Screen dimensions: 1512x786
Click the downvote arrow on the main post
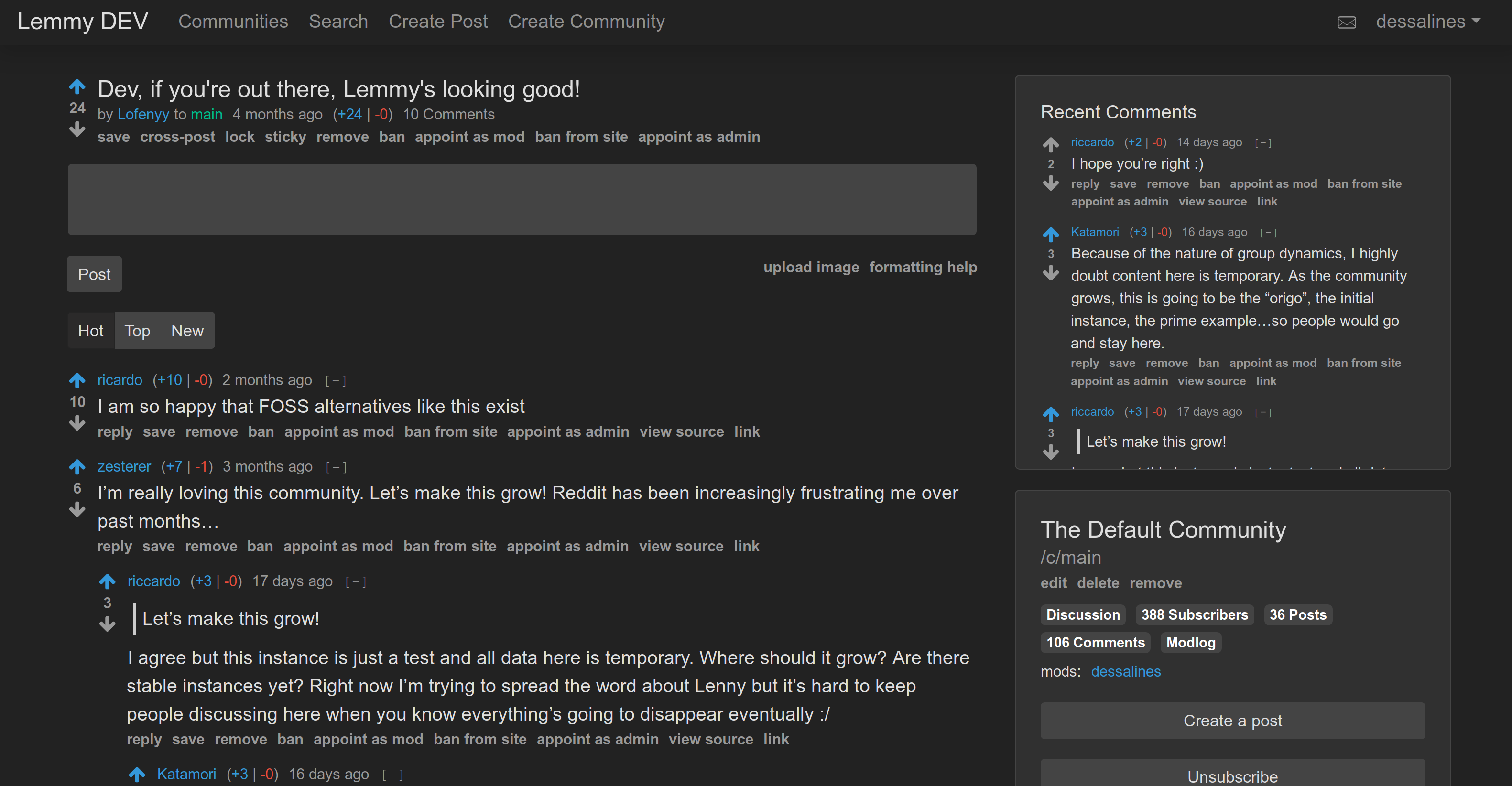(x=78, y=132)
